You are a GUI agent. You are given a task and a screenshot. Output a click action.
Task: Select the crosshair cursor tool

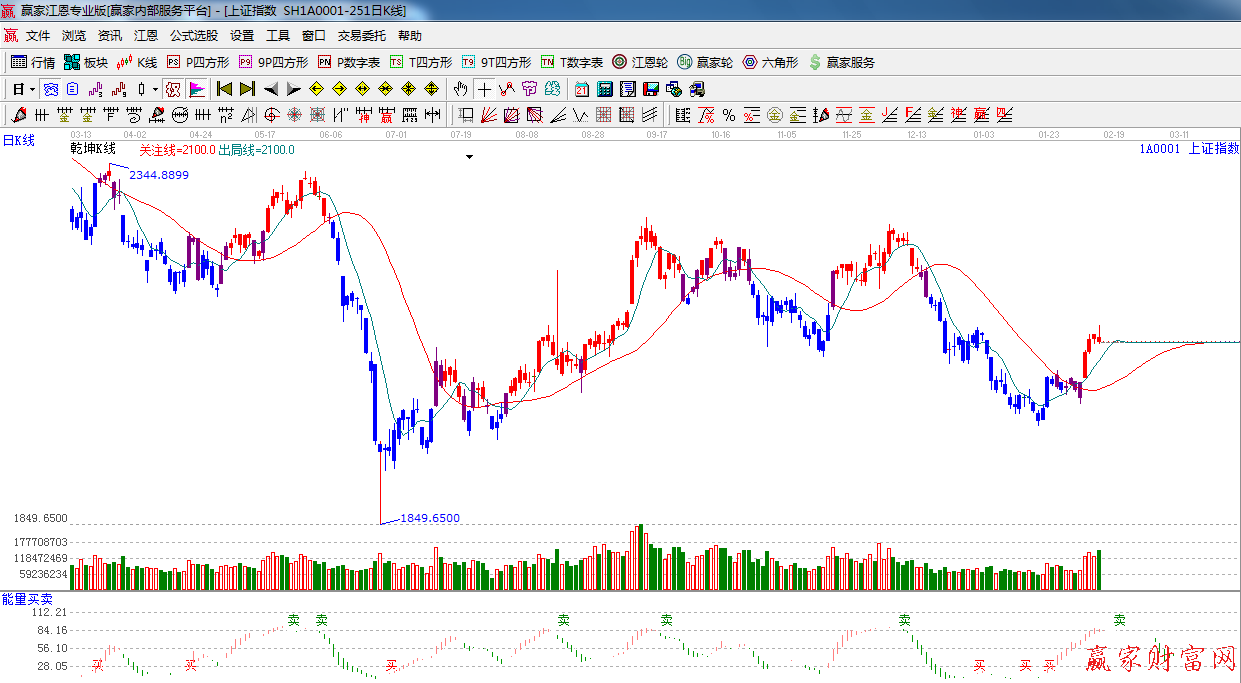click(484, 89)
